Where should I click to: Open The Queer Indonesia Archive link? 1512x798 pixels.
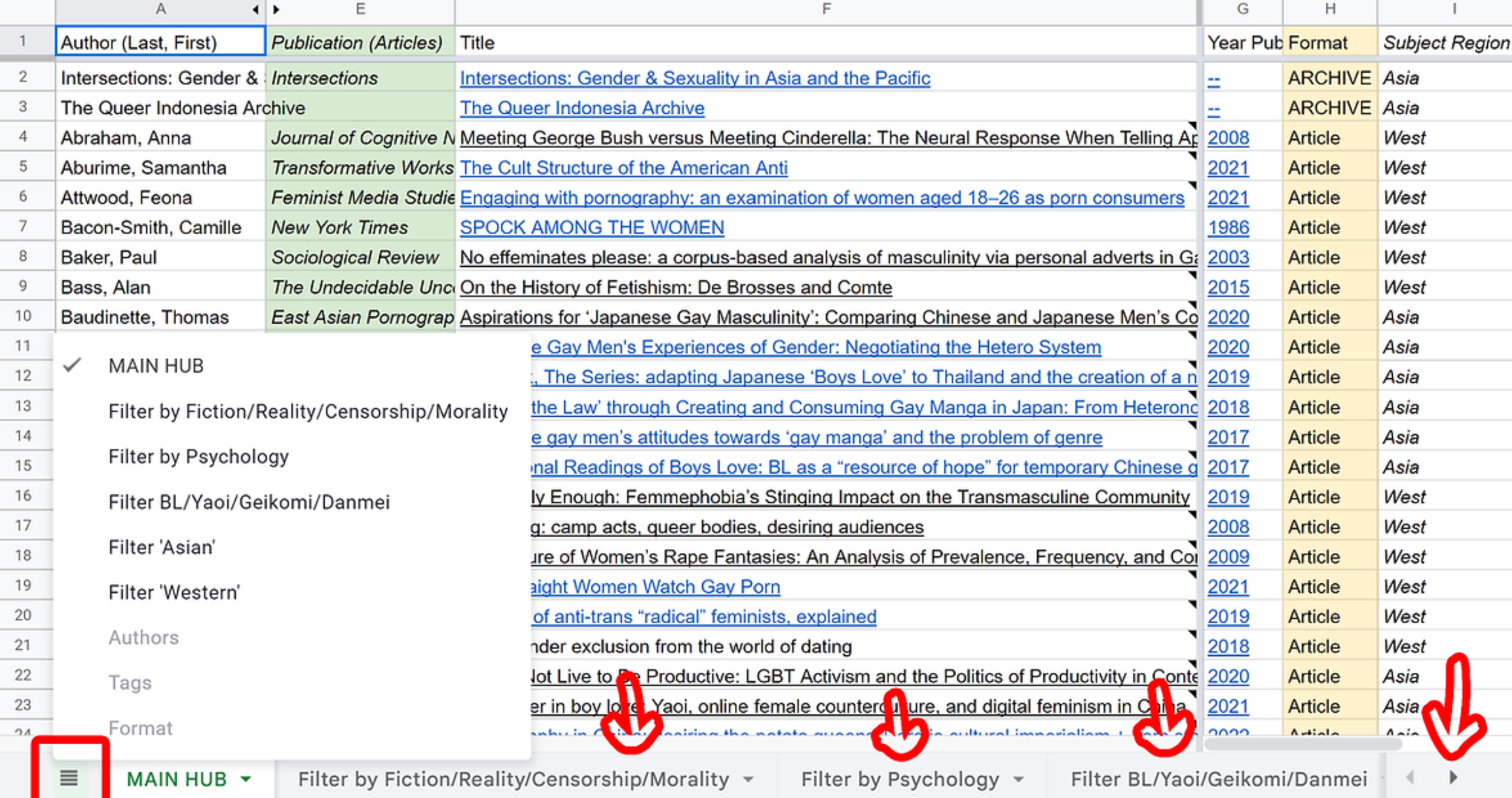[582, 108]
